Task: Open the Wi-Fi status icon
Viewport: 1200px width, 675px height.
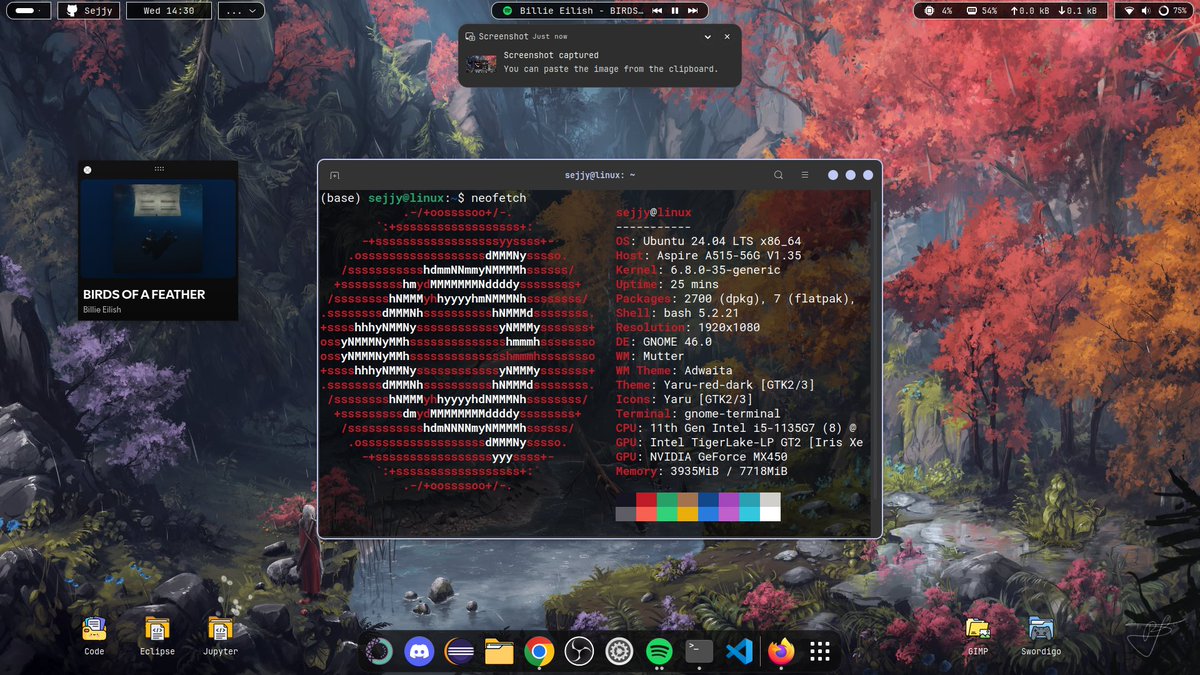Action: pos(1130,11)
